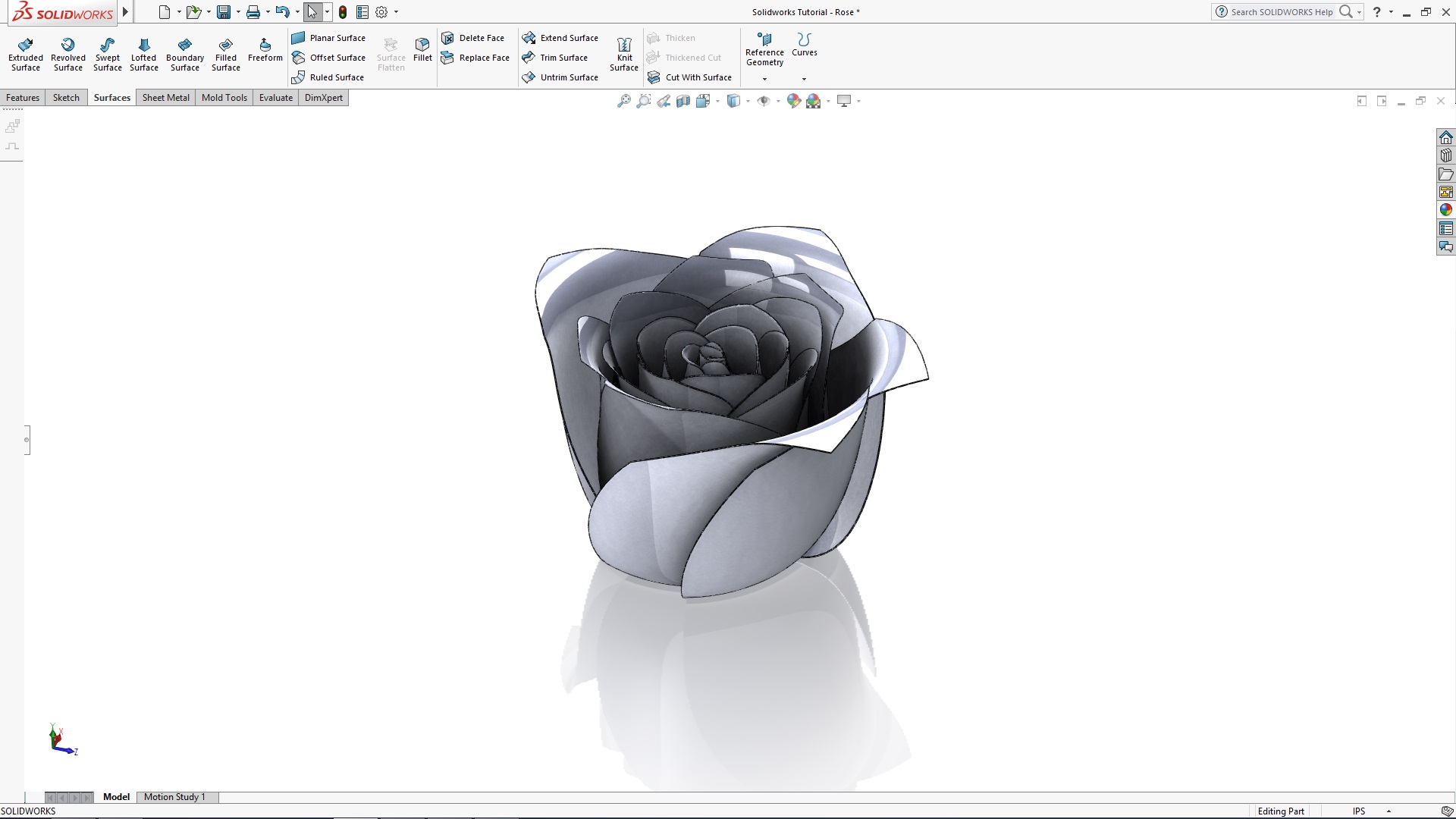Screen dimensions: 1456x819
Task: Toggle the Hide/Show Items eye icon
Action: 764,100
